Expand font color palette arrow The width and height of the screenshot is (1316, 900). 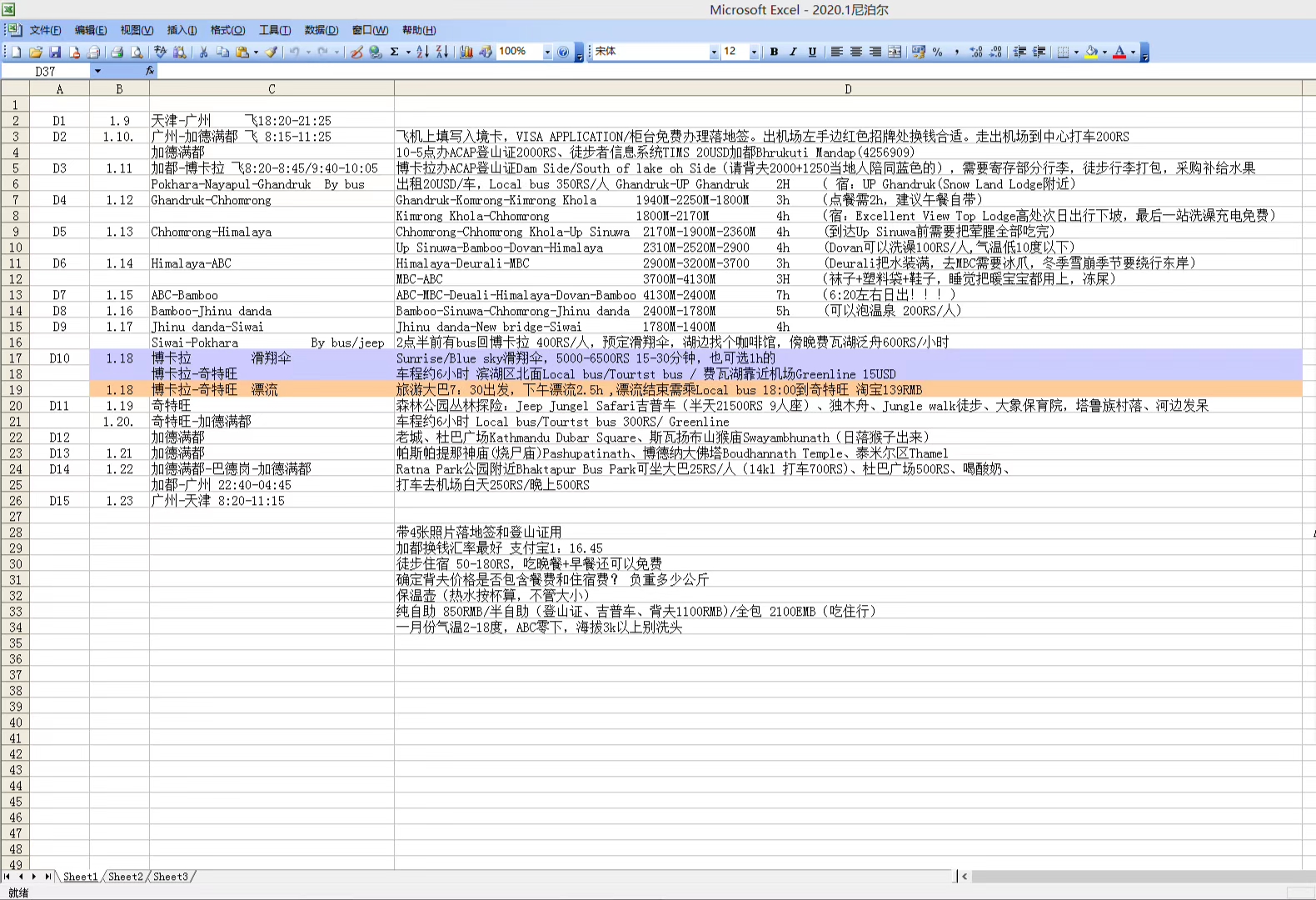pyautogui.click(x=1133, y=52)
